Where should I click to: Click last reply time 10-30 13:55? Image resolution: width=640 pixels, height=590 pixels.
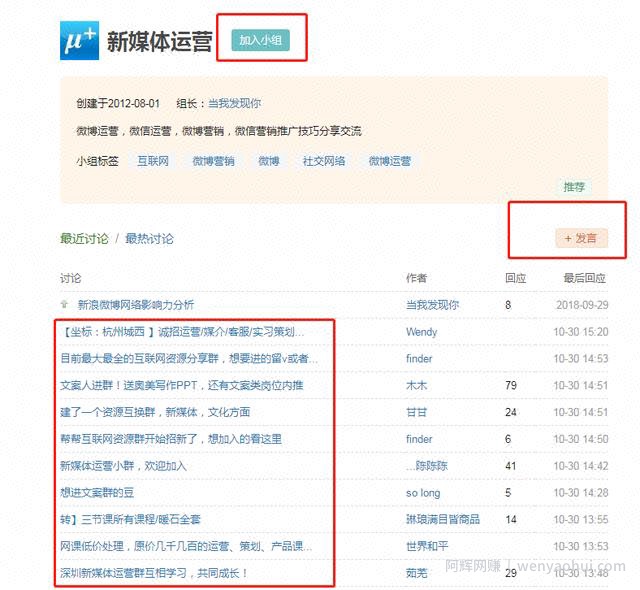coord(580,520)
